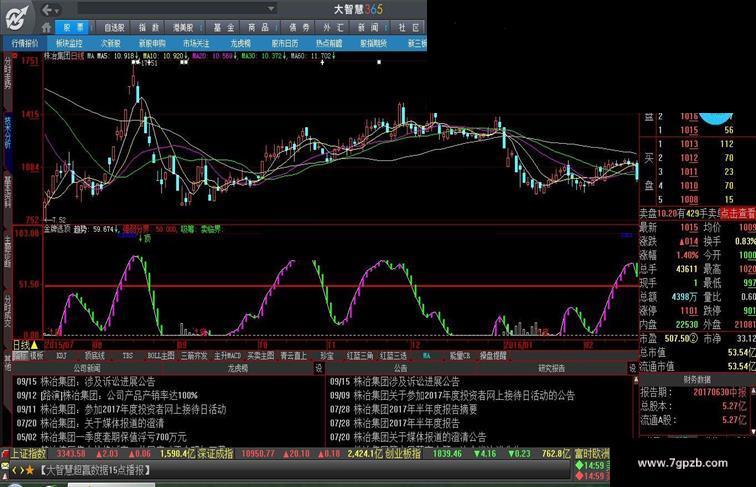The image size is (756, 487).
Task: Select the 红蓝三角 indicator tab
Action: (360, 356)
